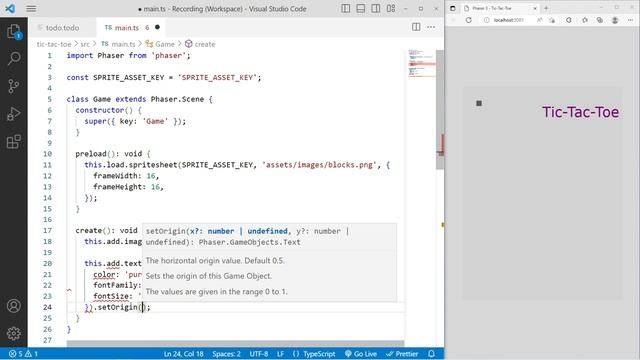
Task: Click line number 17 in the gutter
Action: [47, 230]
